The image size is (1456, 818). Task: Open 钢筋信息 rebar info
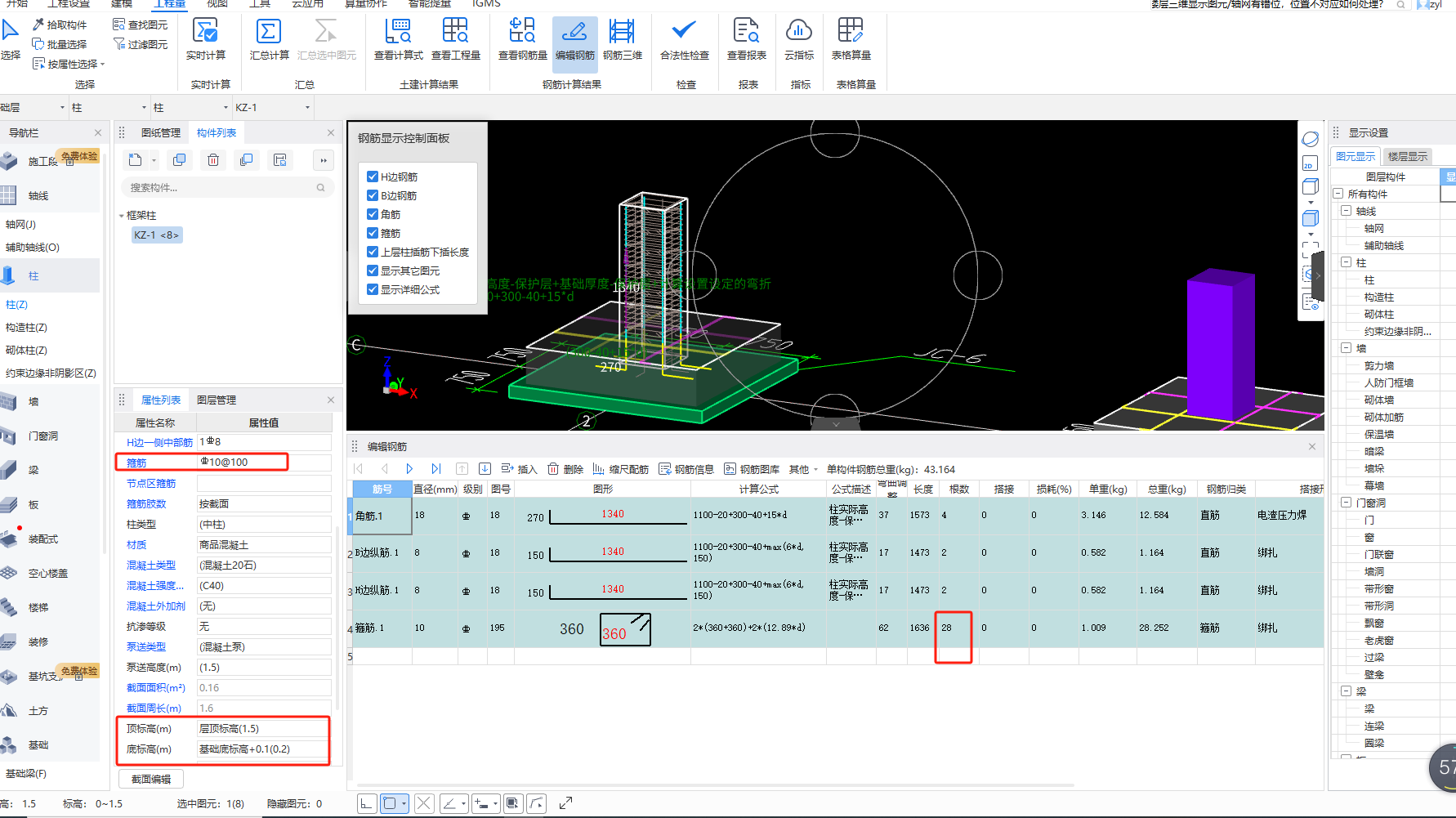(686, 469)
